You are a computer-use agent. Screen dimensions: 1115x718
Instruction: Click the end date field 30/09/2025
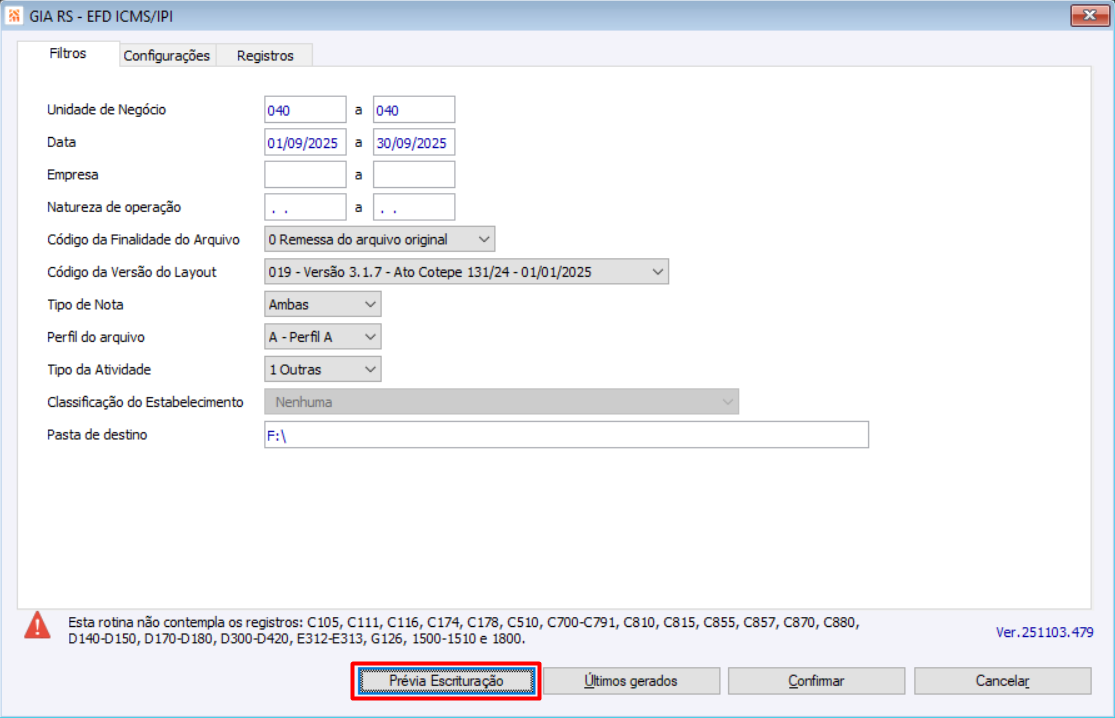pos(414,143)
